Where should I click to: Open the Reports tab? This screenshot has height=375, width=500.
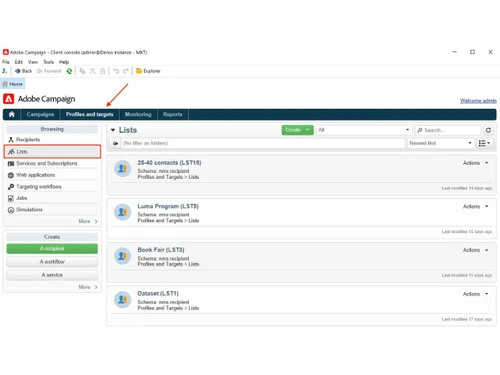coord(173,114)
